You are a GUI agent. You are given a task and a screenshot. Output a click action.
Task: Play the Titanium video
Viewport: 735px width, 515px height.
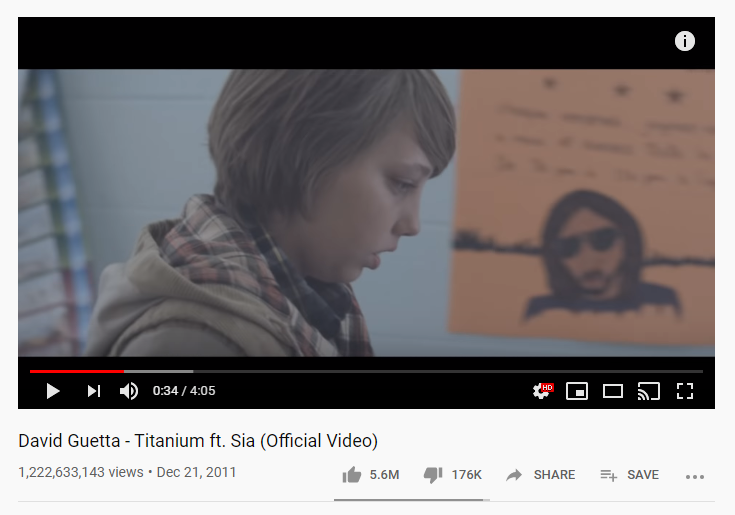[53, 391]
